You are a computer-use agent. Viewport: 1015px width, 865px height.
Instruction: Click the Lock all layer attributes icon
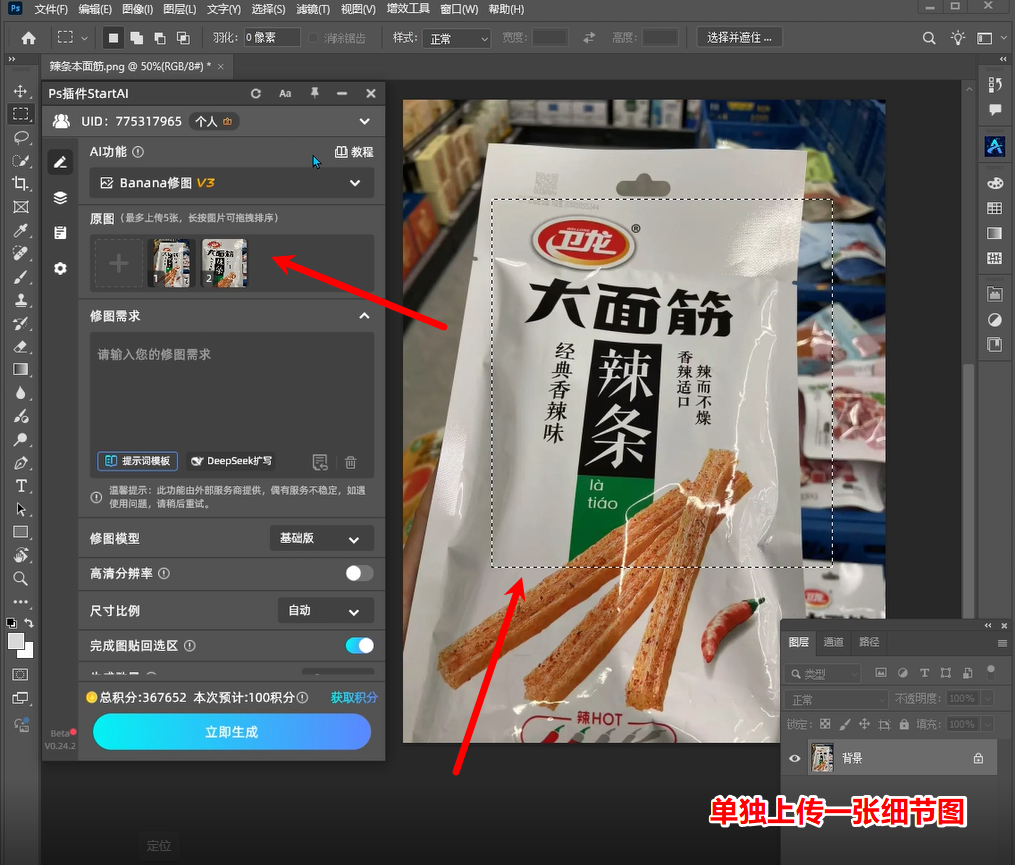(x=904, y=724)
